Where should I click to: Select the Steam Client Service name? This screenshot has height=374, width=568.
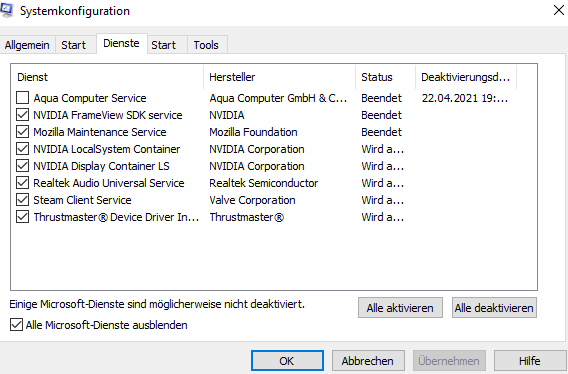coord(83,200)
